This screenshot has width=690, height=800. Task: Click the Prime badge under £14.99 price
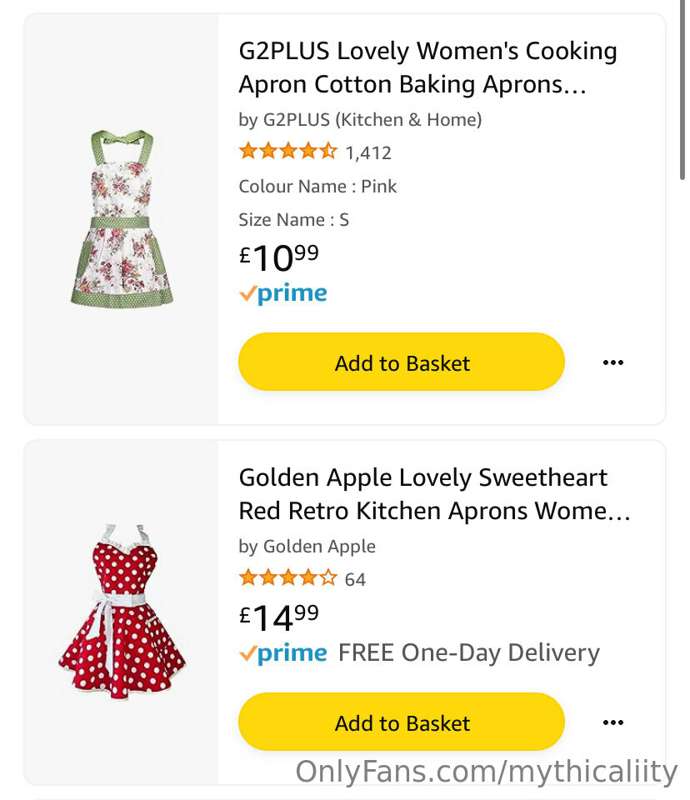click(283, 654)
